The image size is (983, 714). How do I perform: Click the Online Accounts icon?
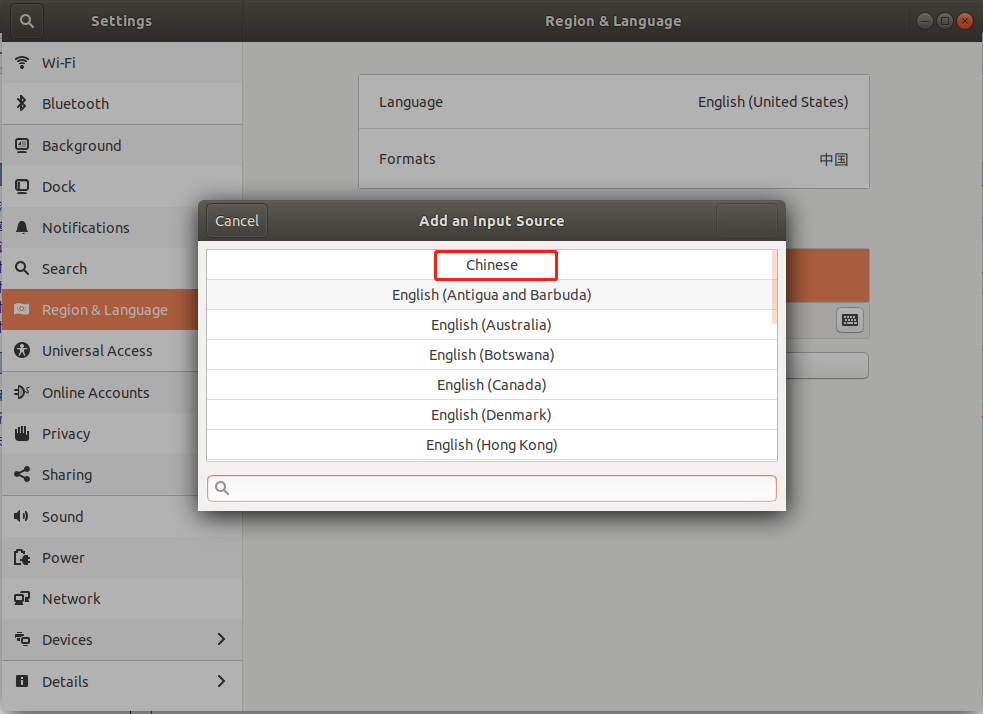21,392
